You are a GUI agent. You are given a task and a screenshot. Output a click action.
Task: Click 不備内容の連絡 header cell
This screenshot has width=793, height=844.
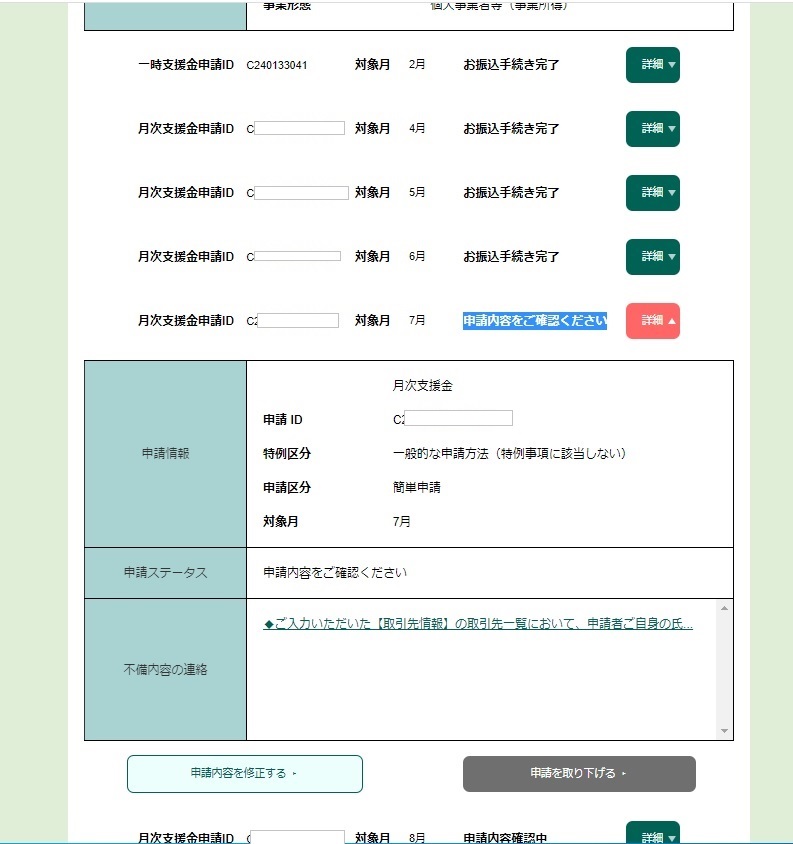(165, 670)
